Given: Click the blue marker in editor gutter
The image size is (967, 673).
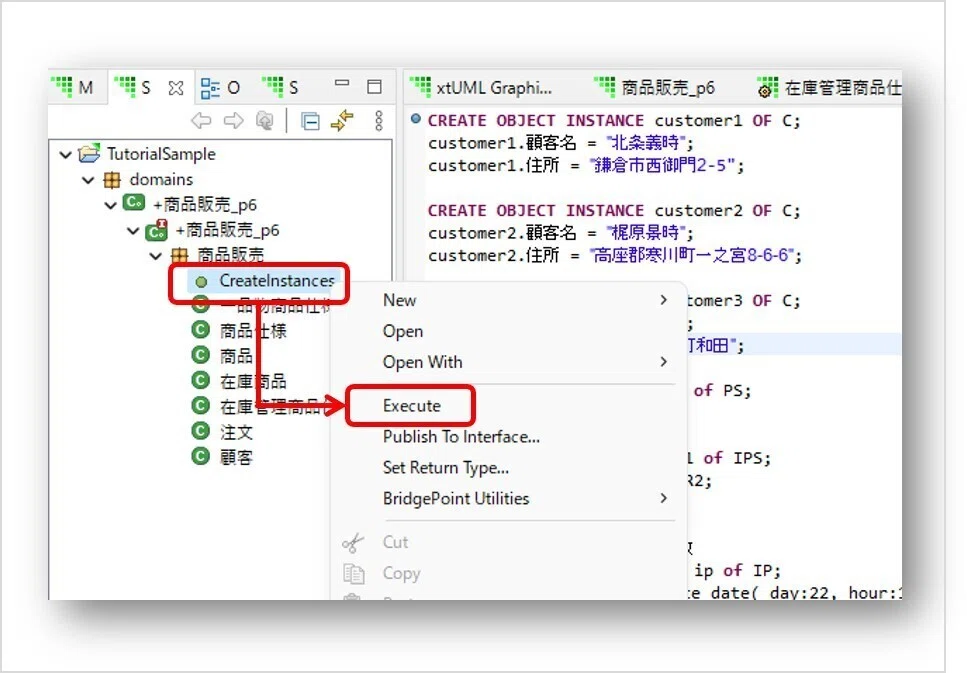Looking at the screenshot, I should click(x=416, y=118).
